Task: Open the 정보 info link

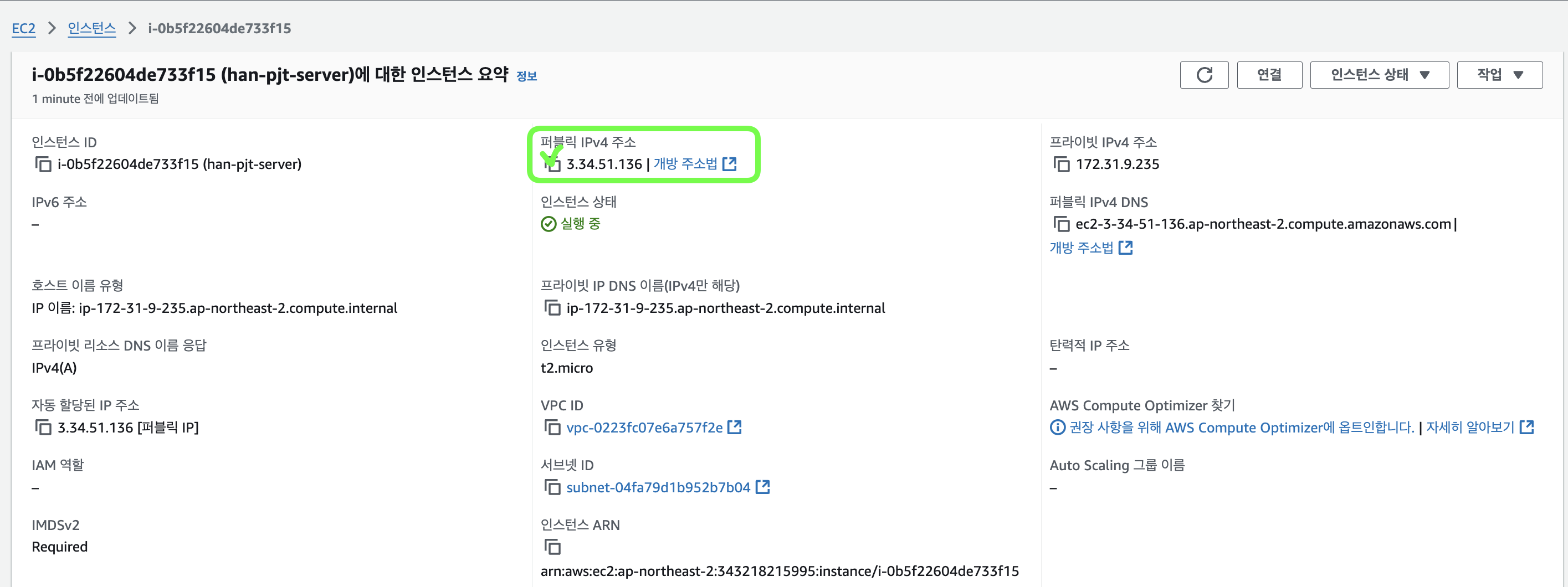Action: [x=526, y=76]
